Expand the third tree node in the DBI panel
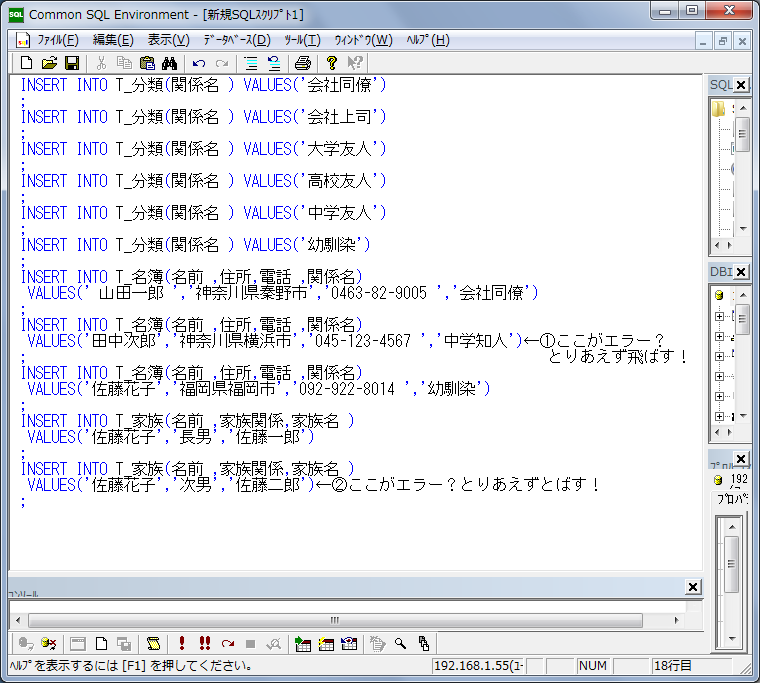760x683 pixels. pyautogui.click(x=719, y=356)
